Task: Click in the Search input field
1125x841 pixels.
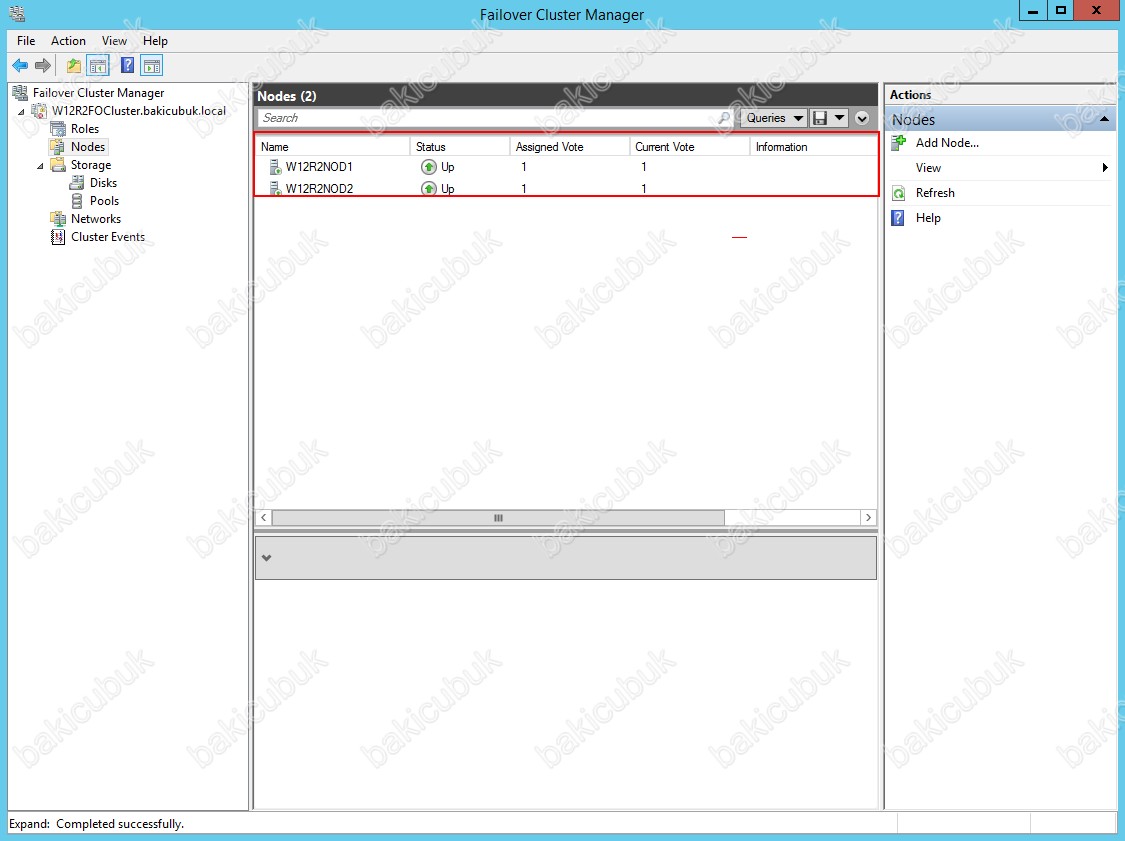Action: [x=488, y=118]
